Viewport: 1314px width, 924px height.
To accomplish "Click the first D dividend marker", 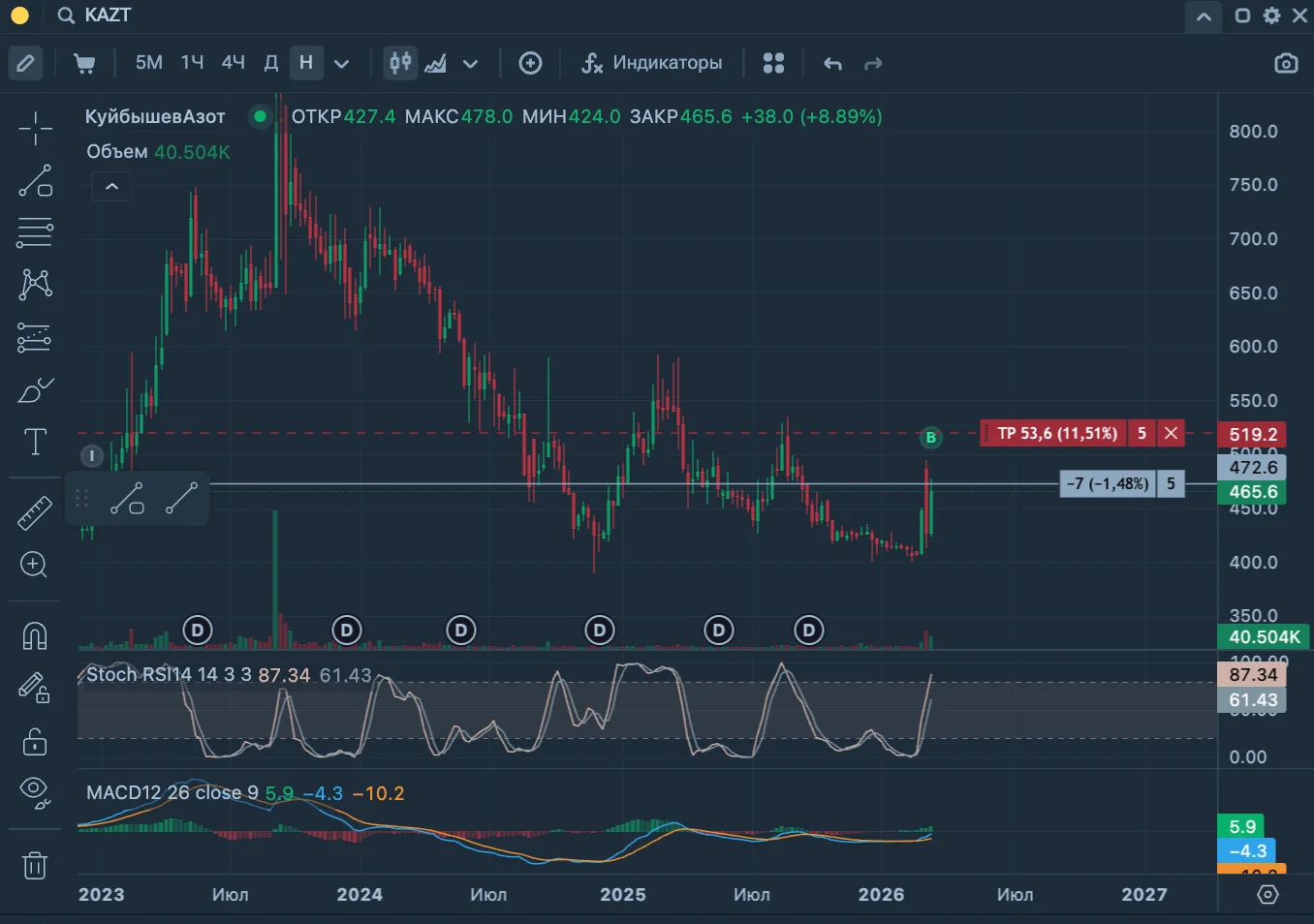I will (x=198, y=631).
